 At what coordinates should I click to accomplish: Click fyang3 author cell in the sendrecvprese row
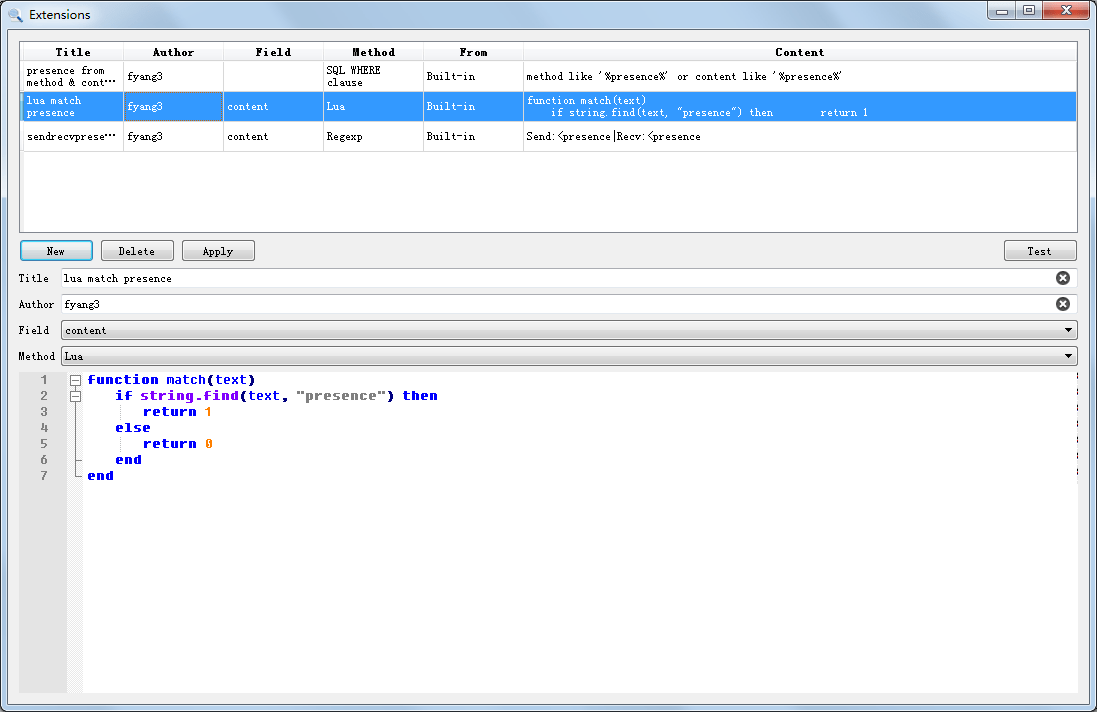[174, 136]
